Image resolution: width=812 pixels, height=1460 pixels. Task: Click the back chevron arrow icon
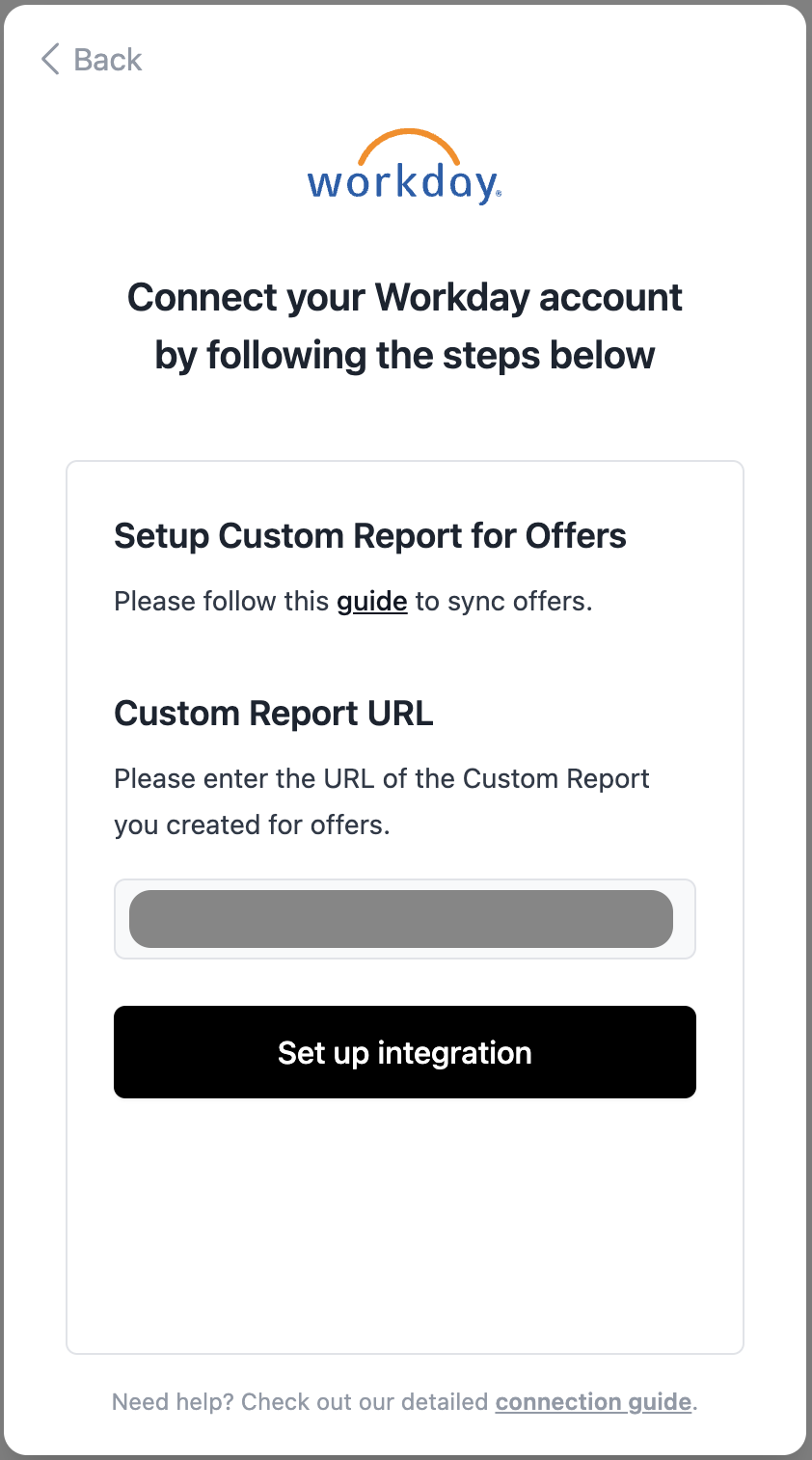[x=50, y=60]
